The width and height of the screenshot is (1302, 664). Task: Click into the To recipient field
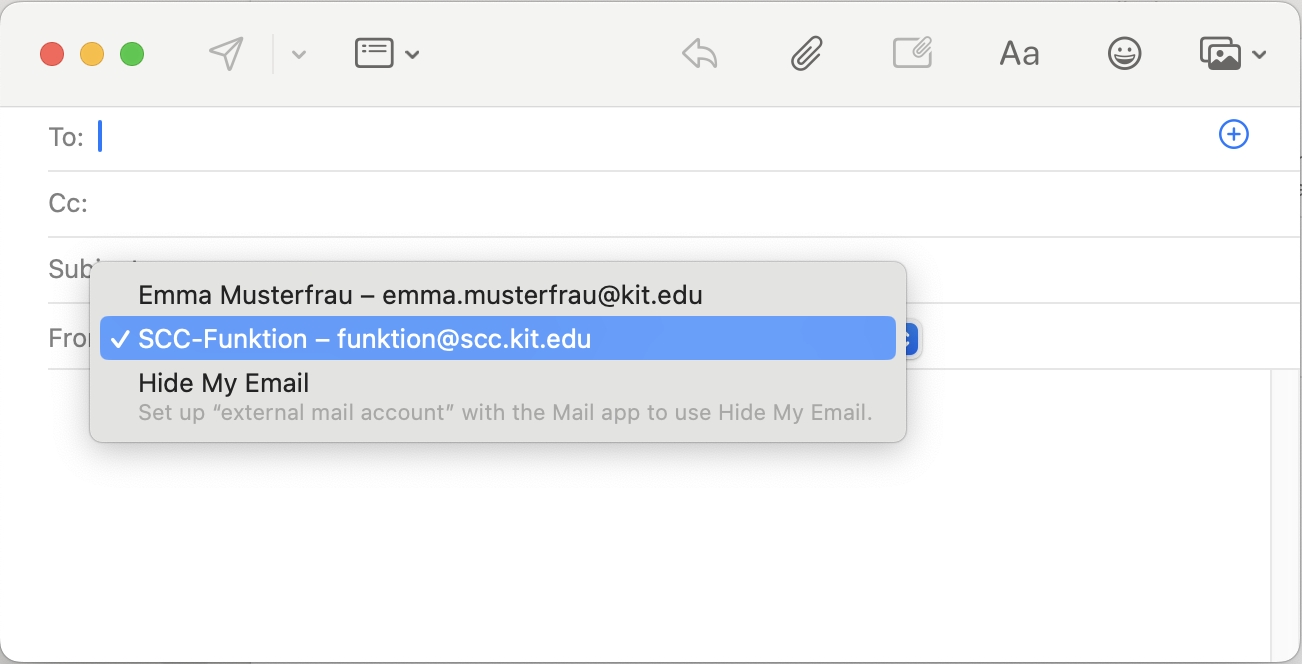click(x=650, y=137)
